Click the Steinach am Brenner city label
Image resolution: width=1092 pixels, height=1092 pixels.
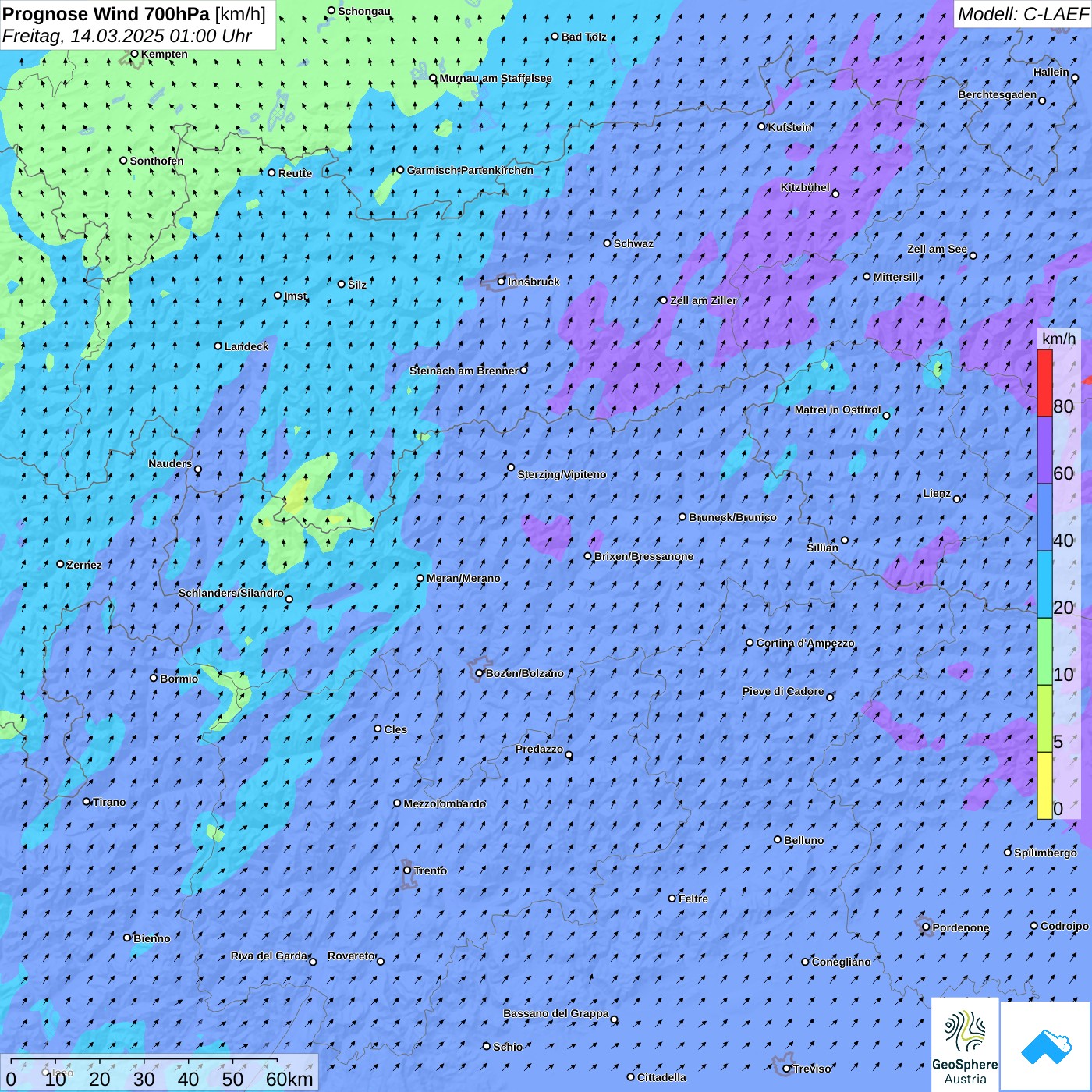pos(463,370)
